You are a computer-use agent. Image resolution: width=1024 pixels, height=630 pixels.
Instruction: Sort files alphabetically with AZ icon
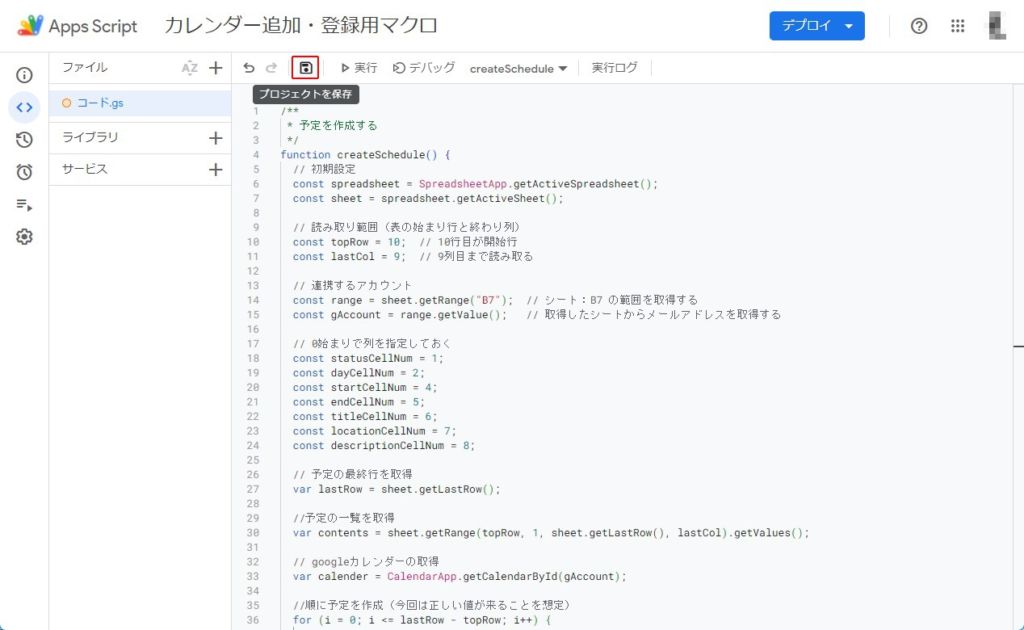[x=190, y=68]
